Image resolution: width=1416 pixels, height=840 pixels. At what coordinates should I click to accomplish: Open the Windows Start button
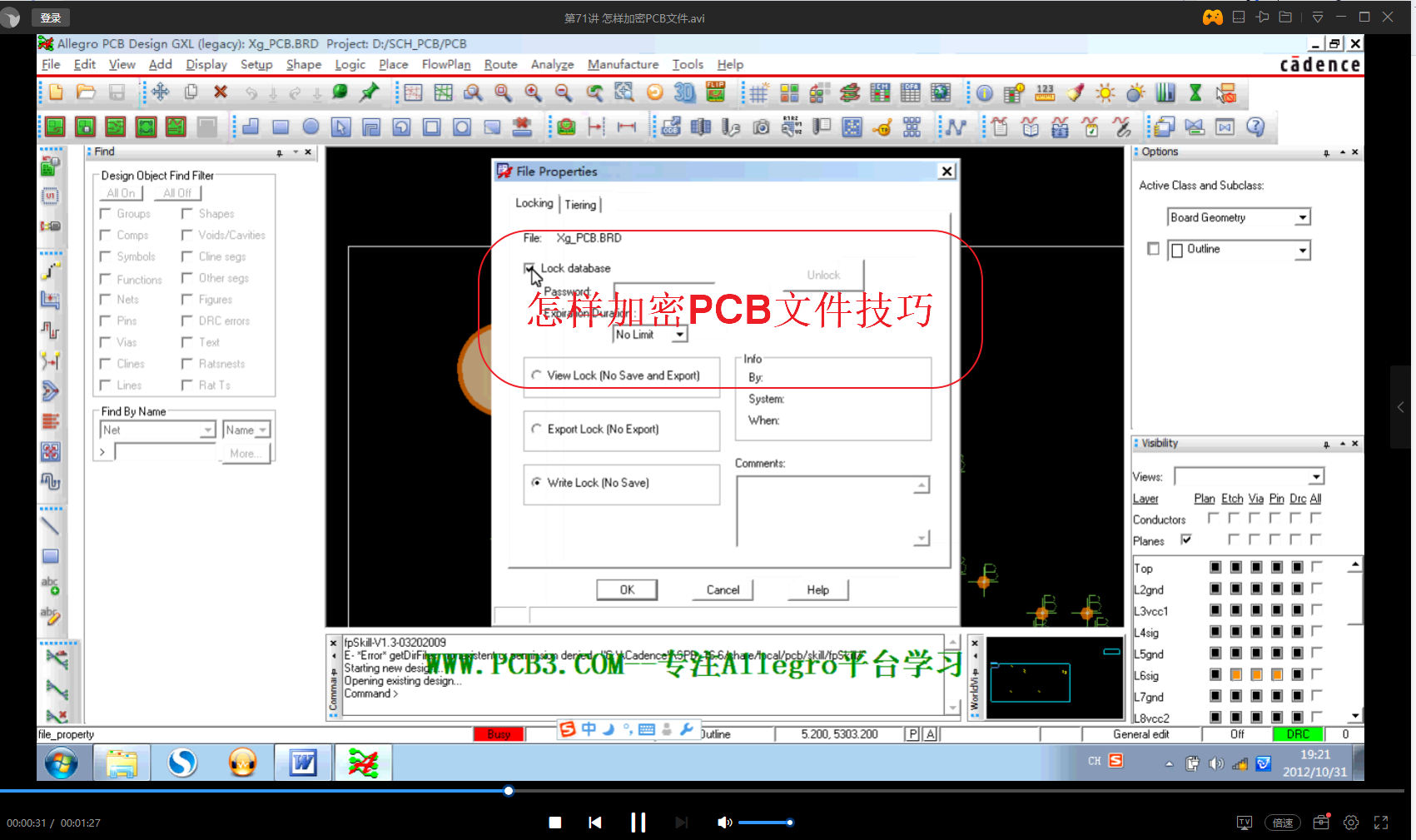(x=61, y=763)
